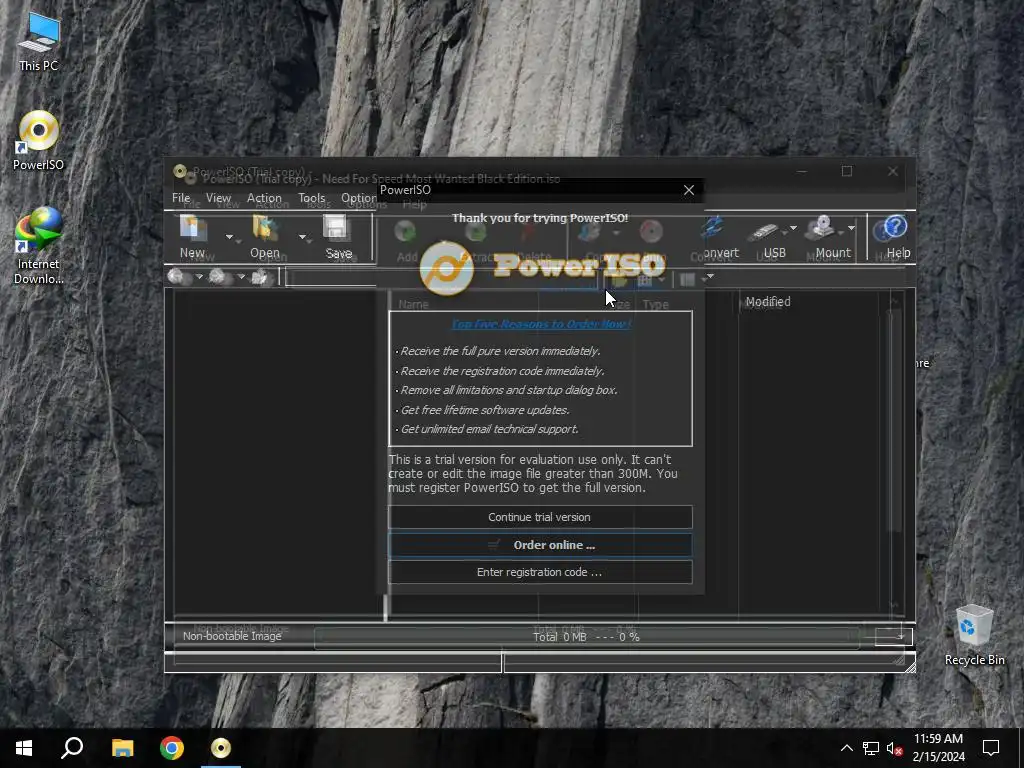The image size is (1024, 768).
Task: Select the Internet Download Manager desktop shortcut
Action: pyautogui.click(x=38, y=246)
